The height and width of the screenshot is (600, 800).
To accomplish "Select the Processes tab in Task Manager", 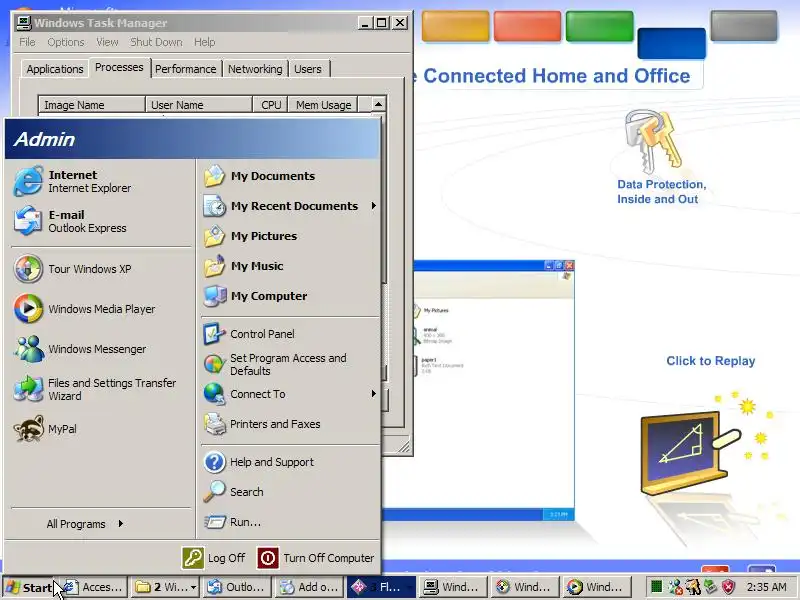I will (119, 67).
